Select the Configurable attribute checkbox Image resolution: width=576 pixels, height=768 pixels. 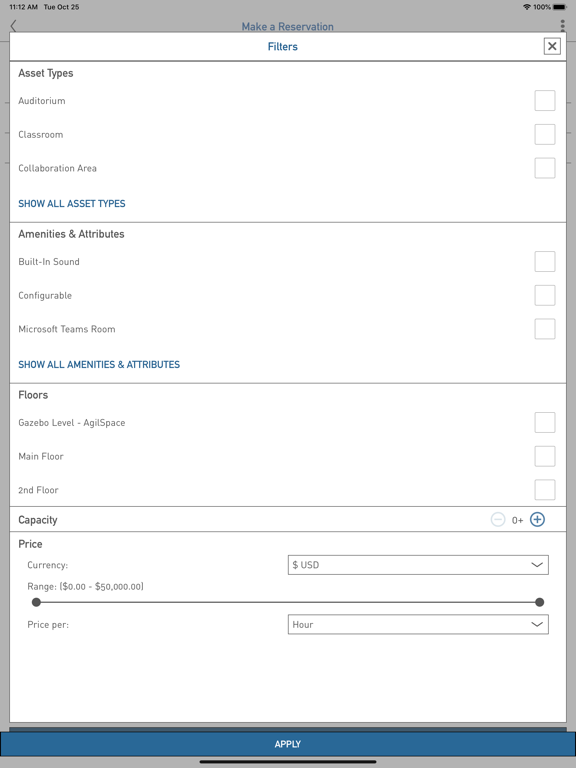545,295
